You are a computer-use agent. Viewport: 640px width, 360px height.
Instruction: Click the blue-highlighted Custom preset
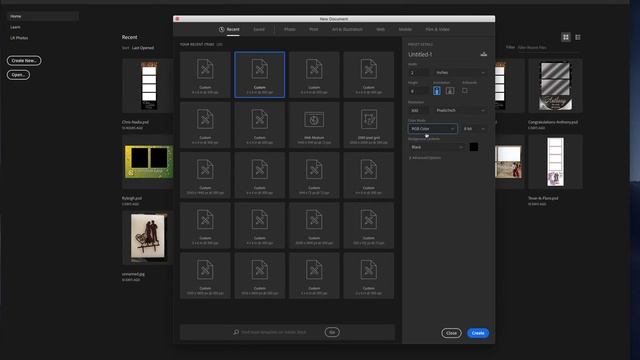pos(260,75)
